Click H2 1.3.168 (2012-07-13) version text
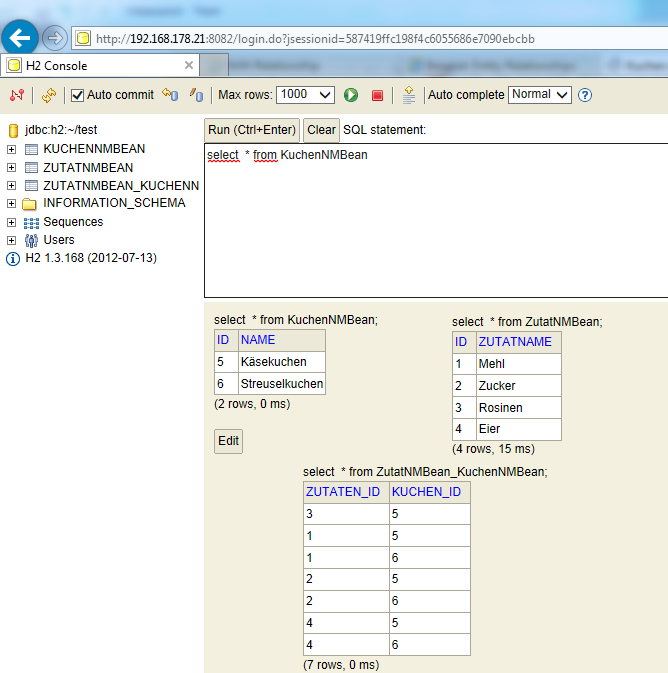668x673 pixels. pyautogui.click(x=91, y=258)
